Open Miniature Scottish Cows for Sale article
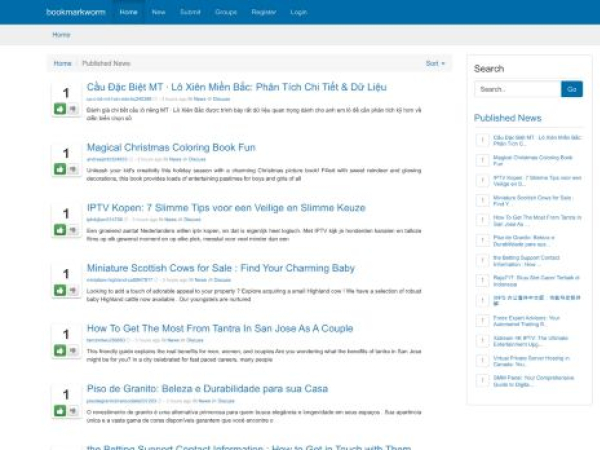This screenshot has width=600, height=450. click(x=221, y=268)
